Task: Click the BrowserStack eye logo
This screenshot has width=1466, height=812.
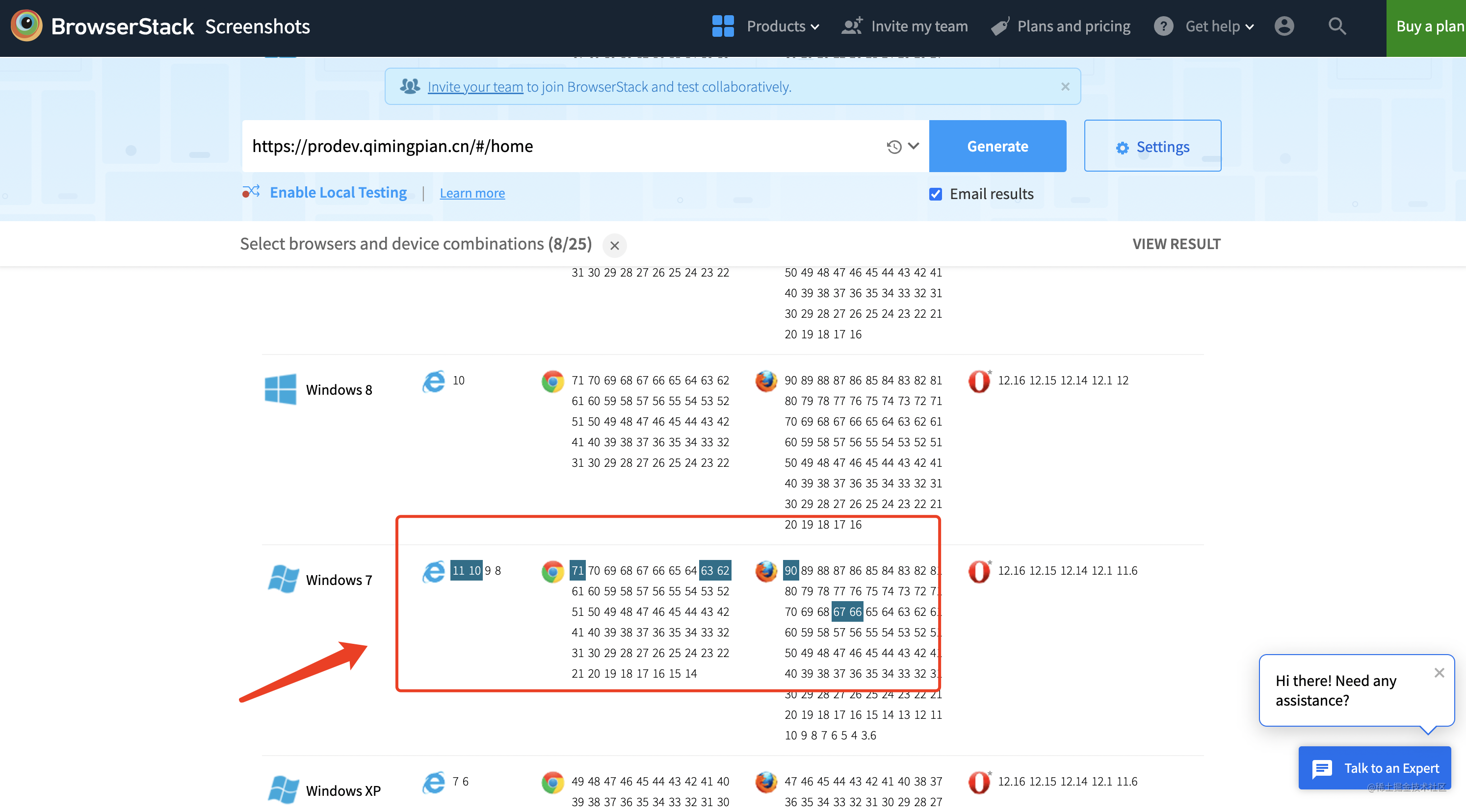Action: pyautogui.click(x=26, y=25)
